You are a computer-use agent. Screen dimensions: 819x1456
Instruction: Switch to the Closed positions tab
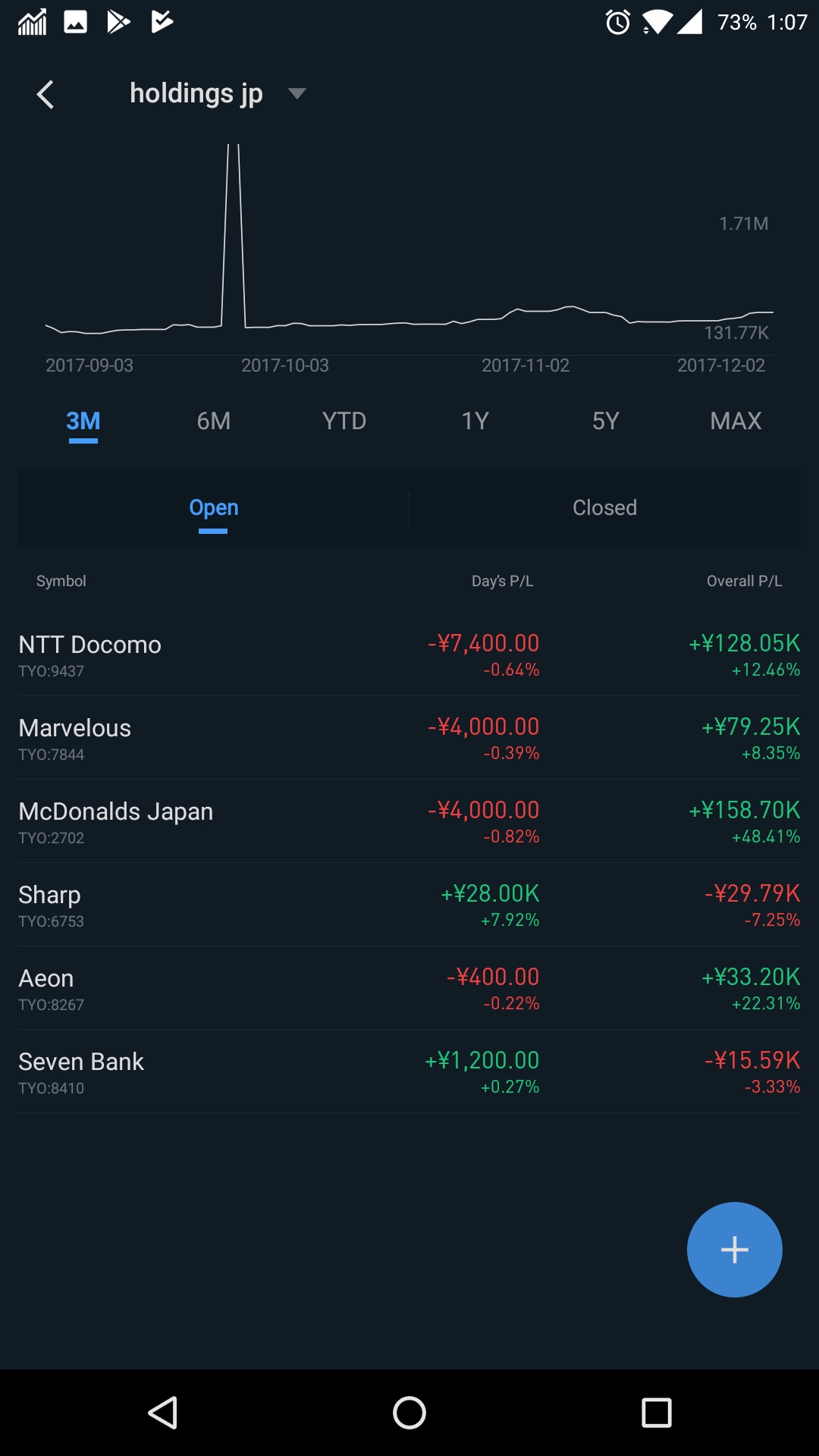click(604, 508)
